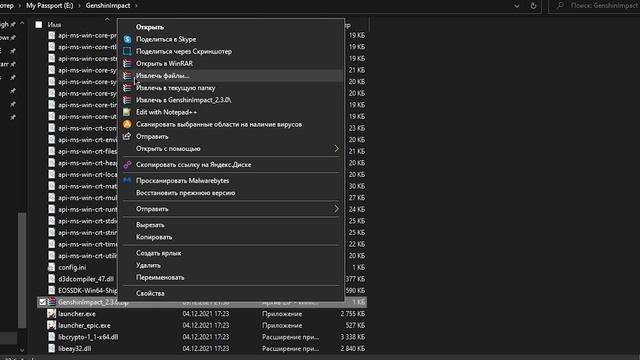
Task: Click the Скриншотер share icon
Action: pos(127,51)
